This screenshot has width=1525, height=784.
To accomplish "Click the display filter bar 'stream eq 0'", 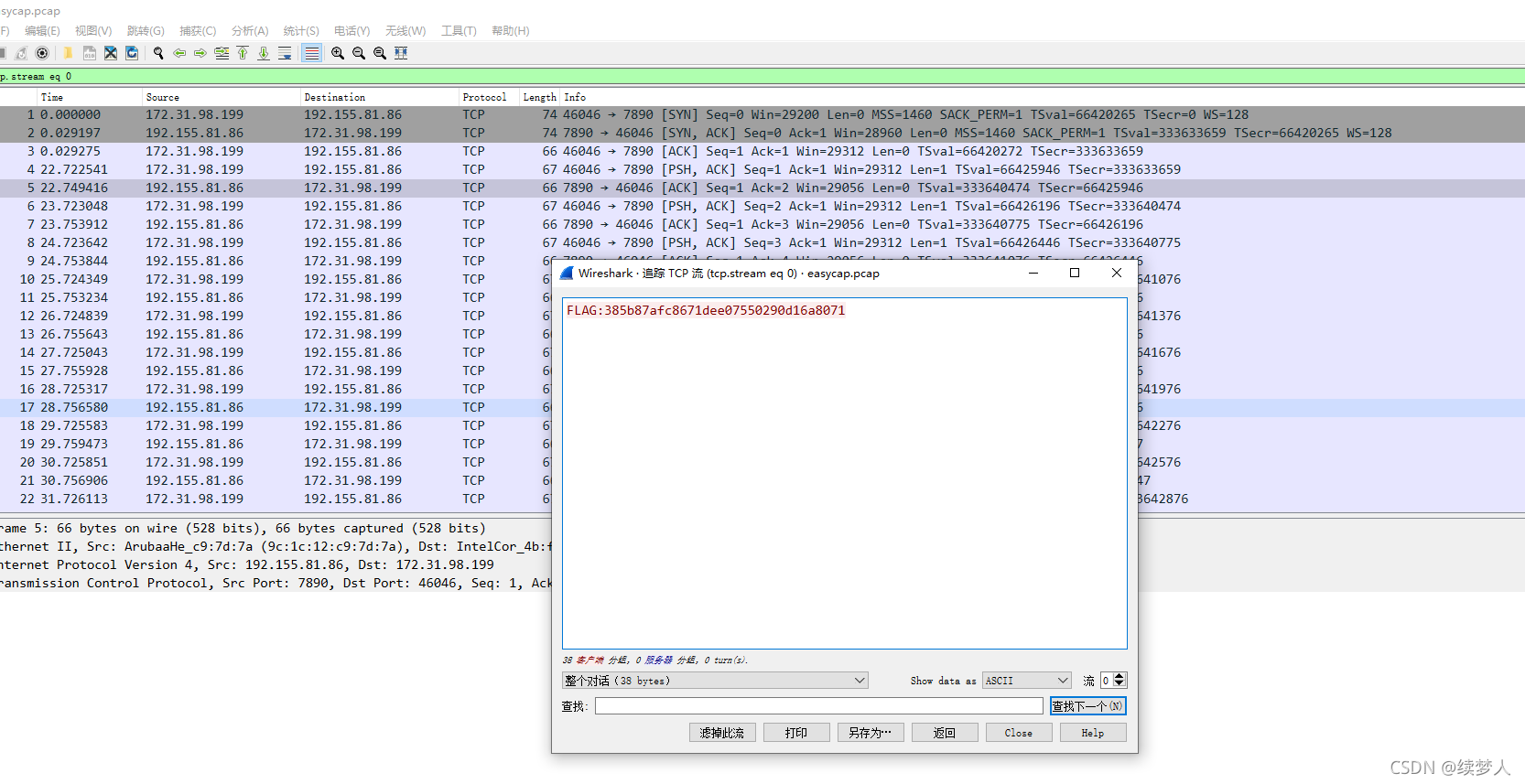I will click(x=762, y=77).
